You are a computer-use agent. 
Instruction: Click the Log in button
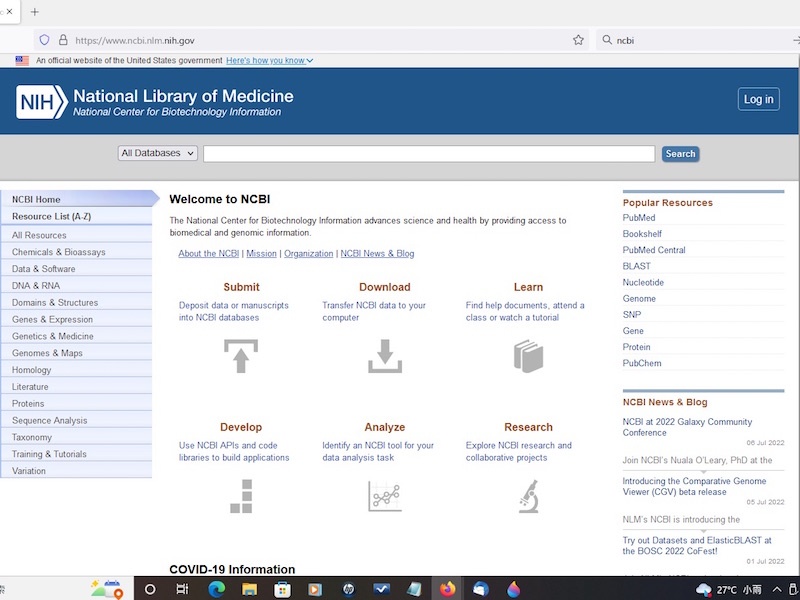point(758,99)
